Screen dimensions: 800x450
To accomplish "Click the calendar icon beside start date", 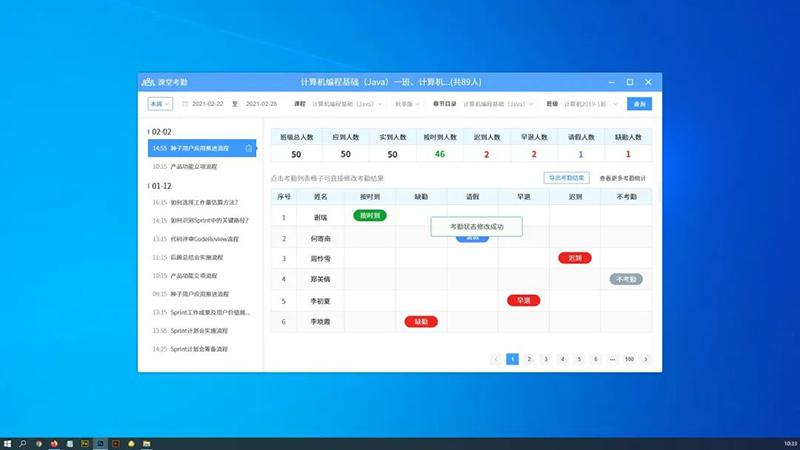I will tap(184, 104).
